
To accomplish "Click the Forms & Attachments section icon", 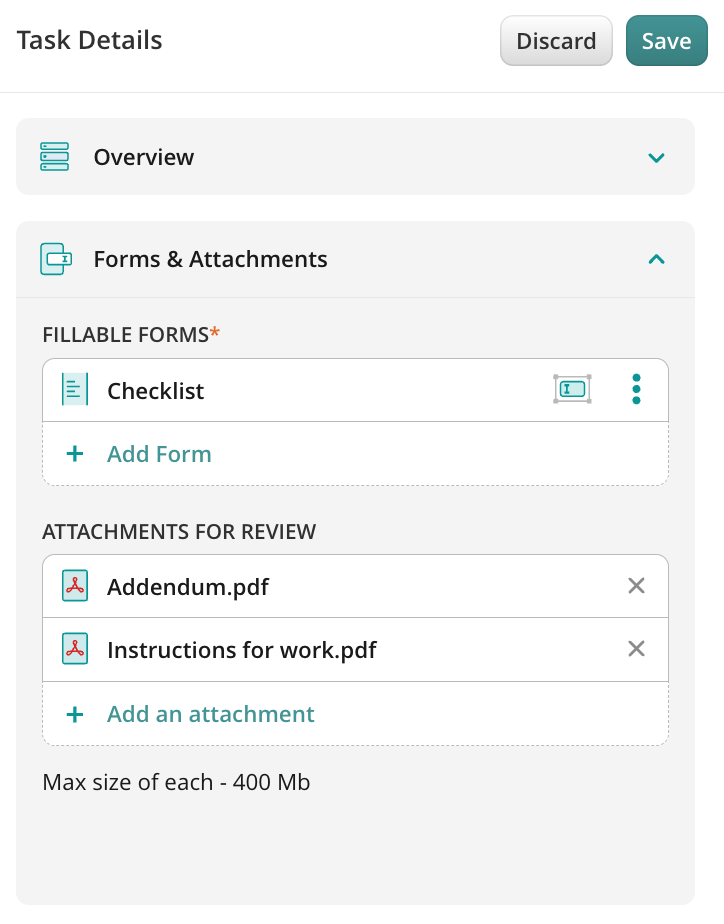I will pyautogui.click(x=56, y=259).
